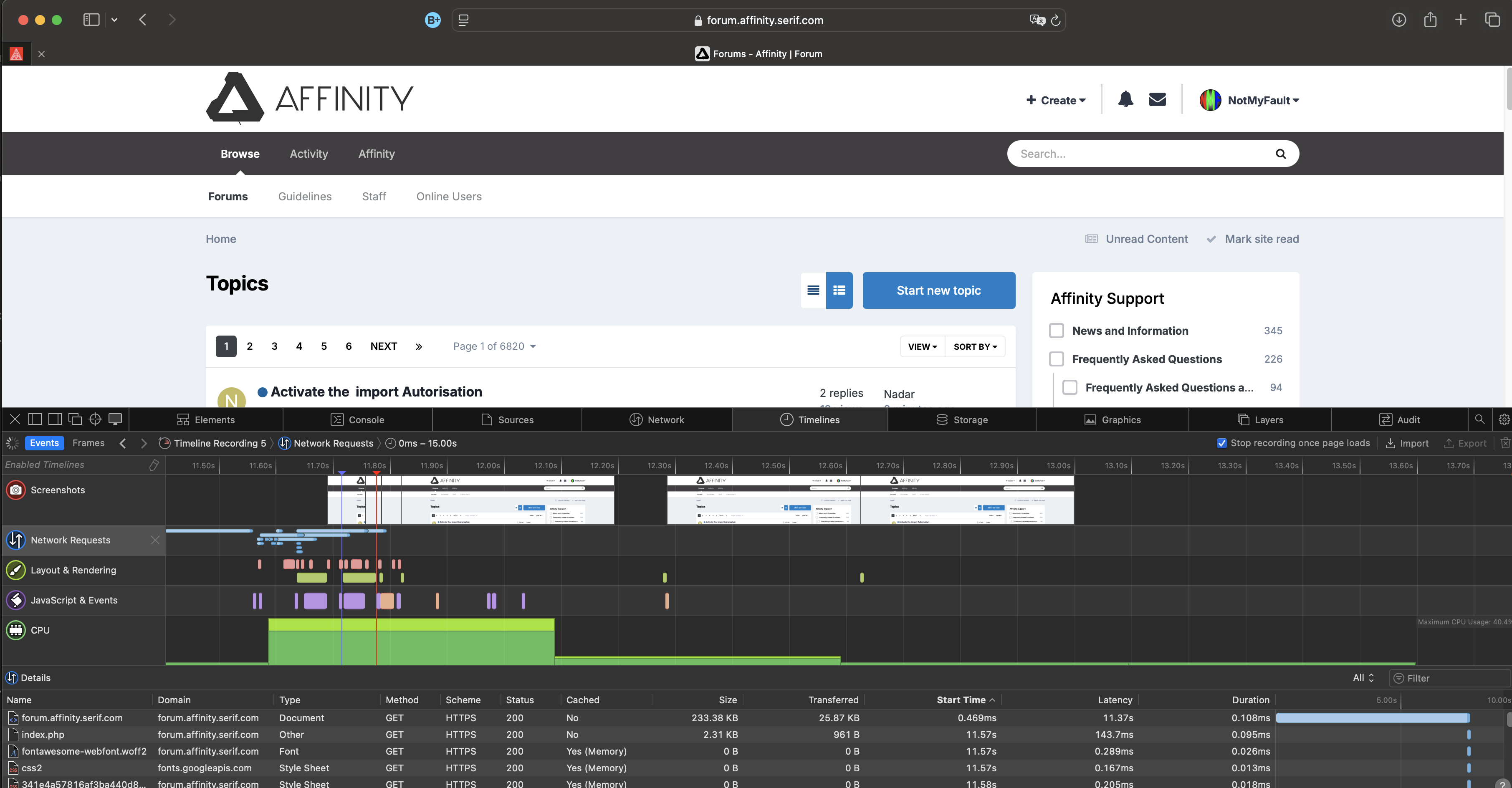
Task: Open messages envelope icon
Action: pos(1157,99)
